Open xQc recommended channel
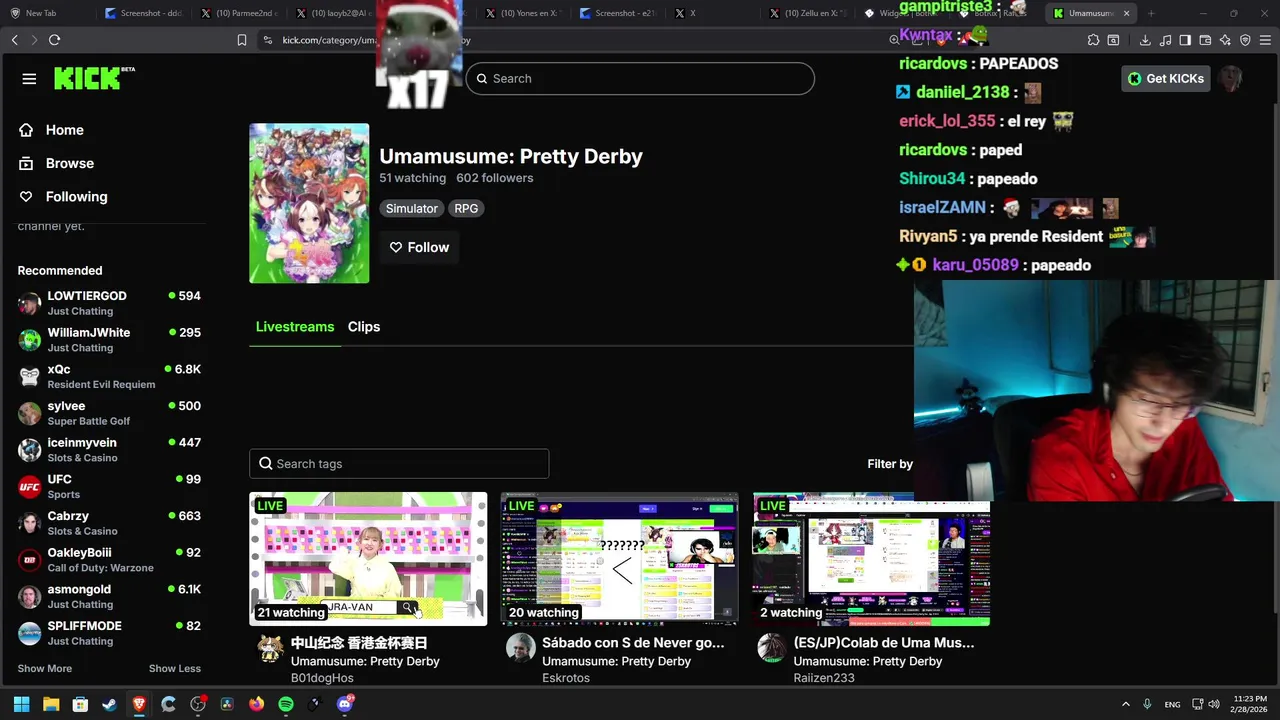The width and height of the screenshot is (1280, 720). pyautogui.click(x=110, y=377)
